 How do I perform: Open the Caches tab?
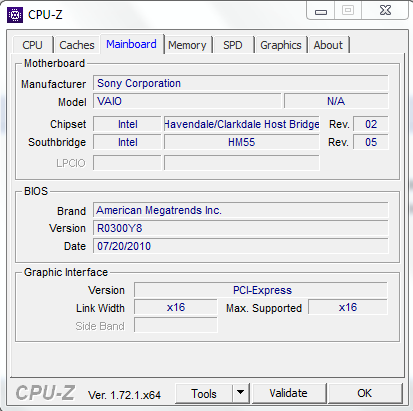[77, 45]
